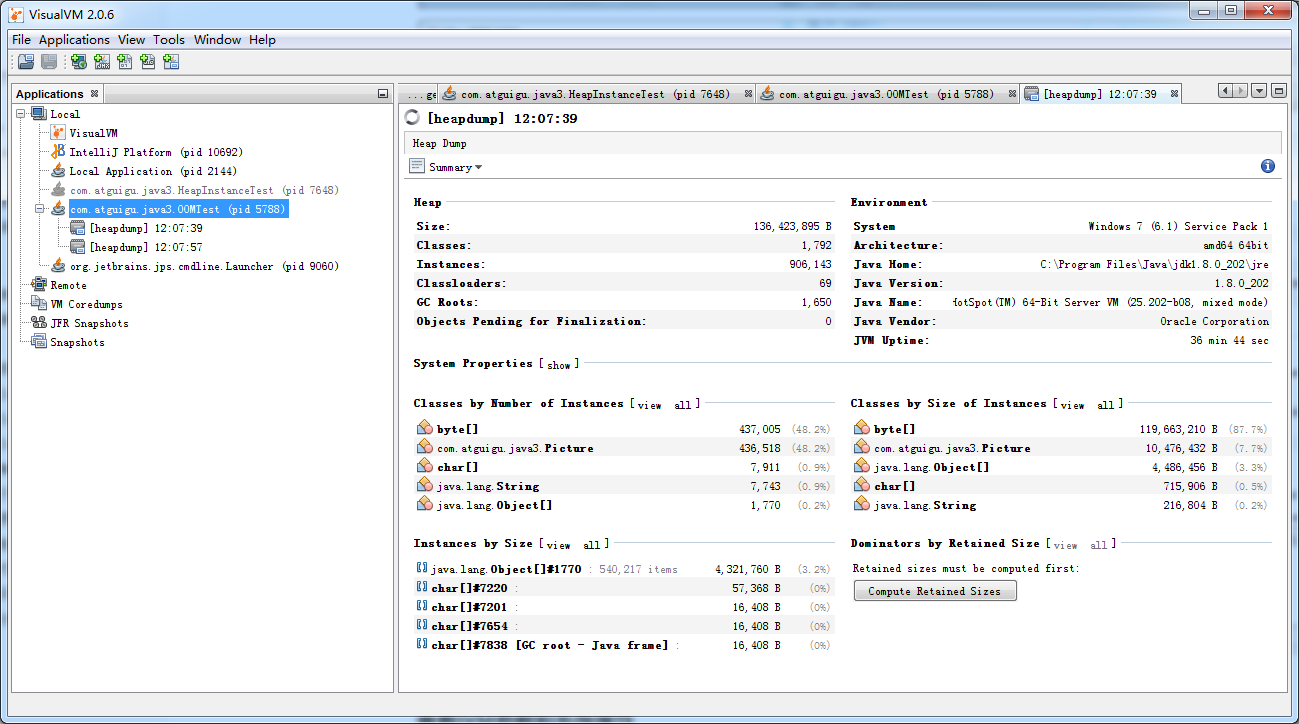Click java.lang.Object[]#1770 instance row

[625, 569]
